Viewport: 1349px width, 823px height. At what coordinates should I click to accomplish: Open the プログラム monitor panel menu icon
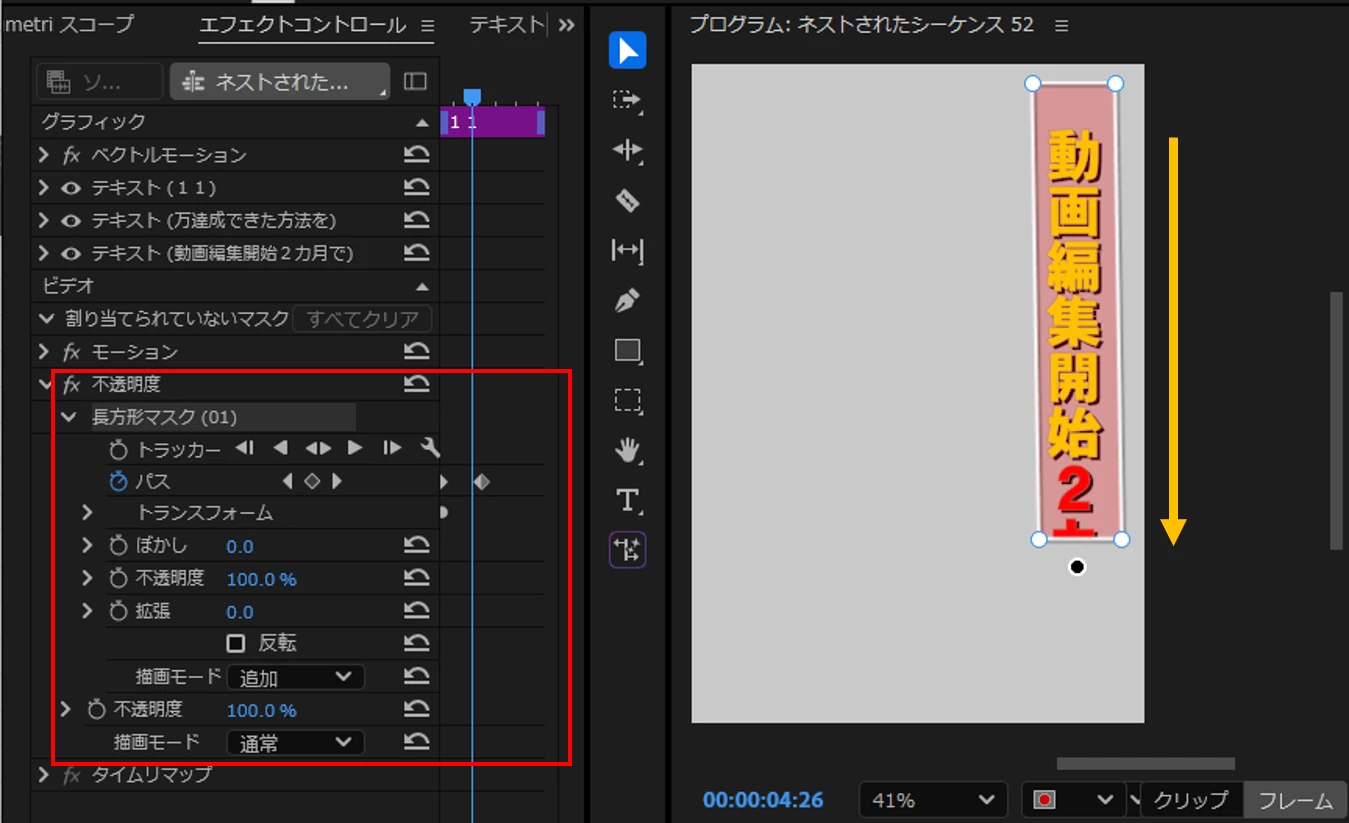coord(1062,25)
